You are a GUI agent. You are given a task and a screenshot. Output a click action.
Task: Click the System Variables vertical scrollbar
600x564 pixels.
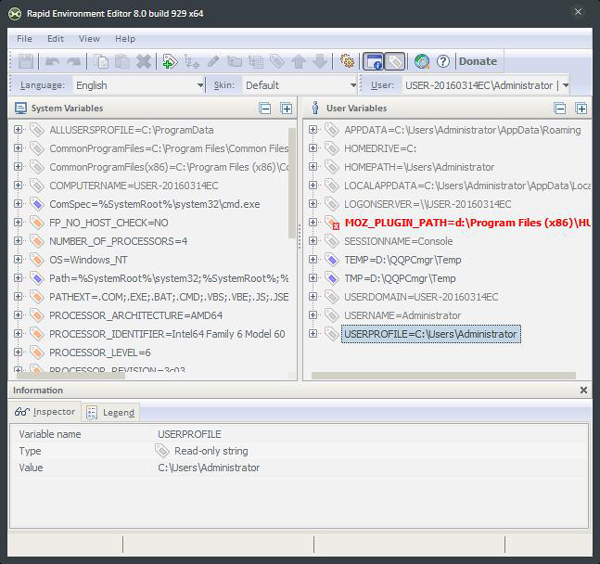click(292, 183)
